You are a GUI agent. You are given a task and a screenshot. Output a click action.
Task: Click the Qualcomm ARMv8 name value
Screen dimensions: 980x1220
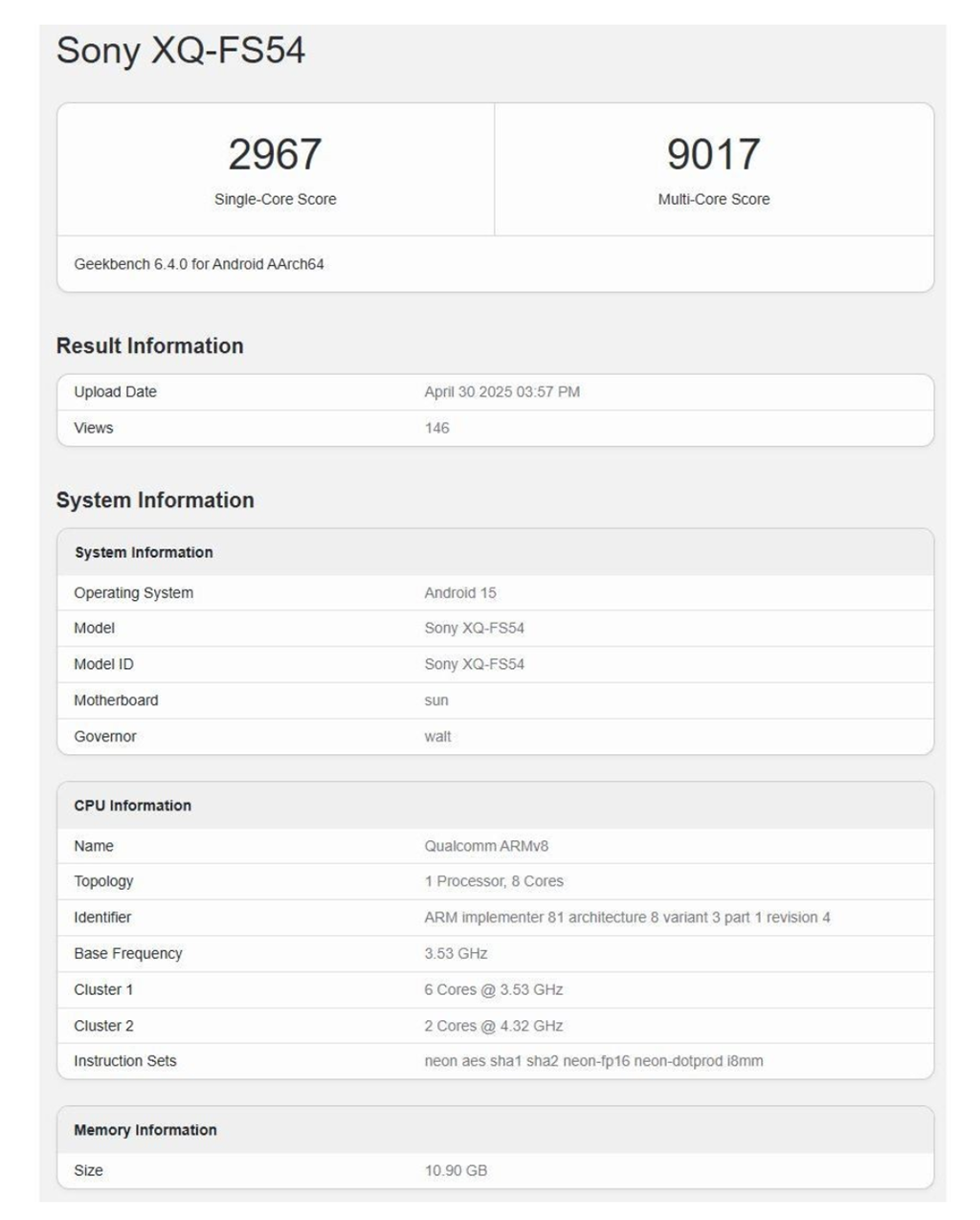click(486, 846)
